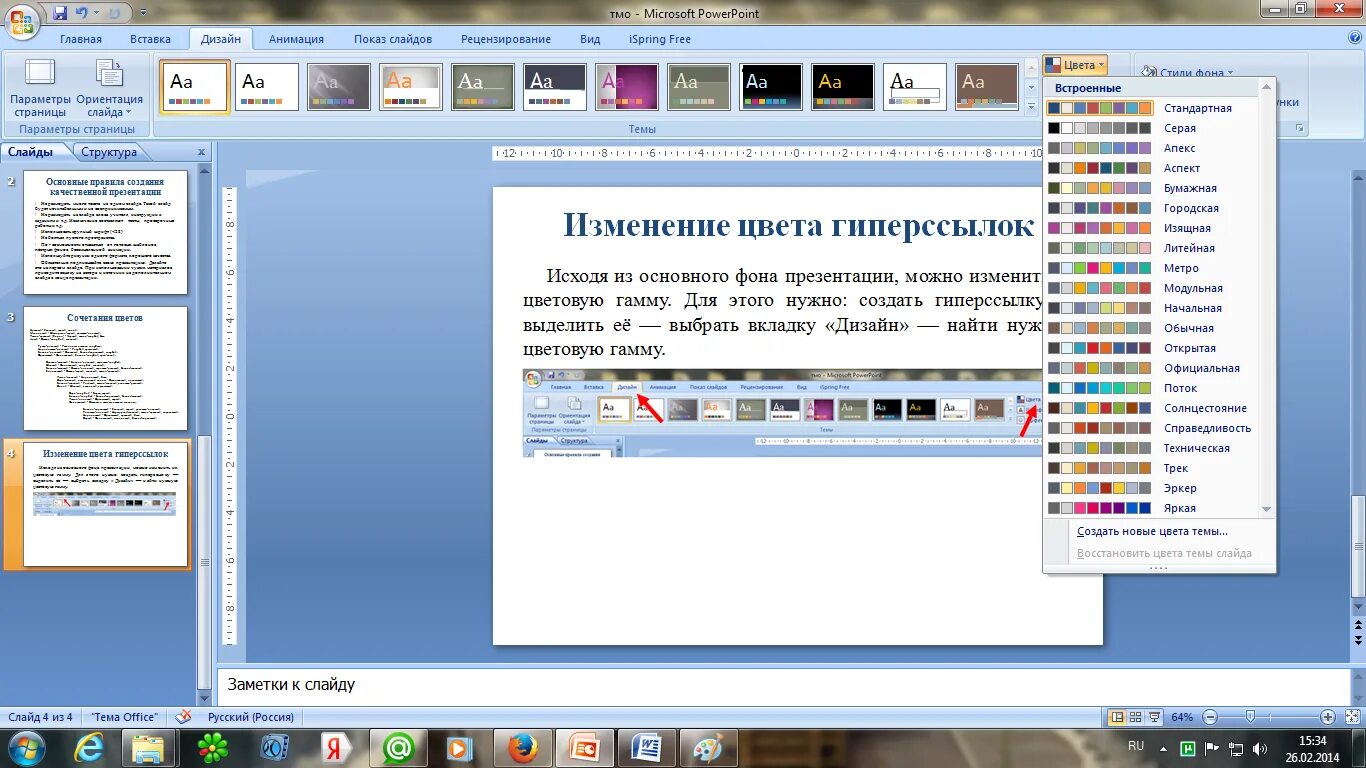Switch to the Структура pane tab
This screenshot has height=768, width=1366.
click(109, 152)
